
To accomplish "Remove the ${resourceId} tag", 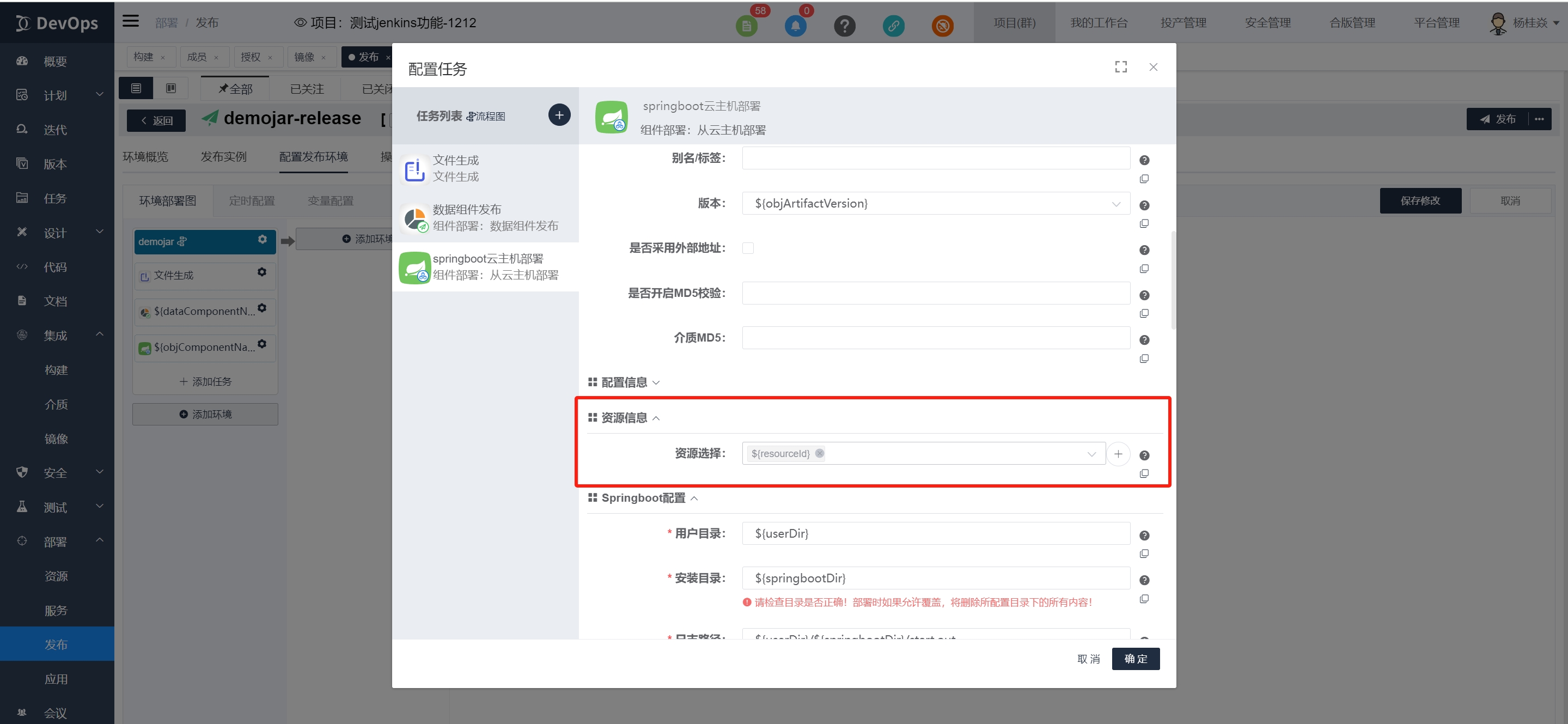I will click(x=819, y=453).
